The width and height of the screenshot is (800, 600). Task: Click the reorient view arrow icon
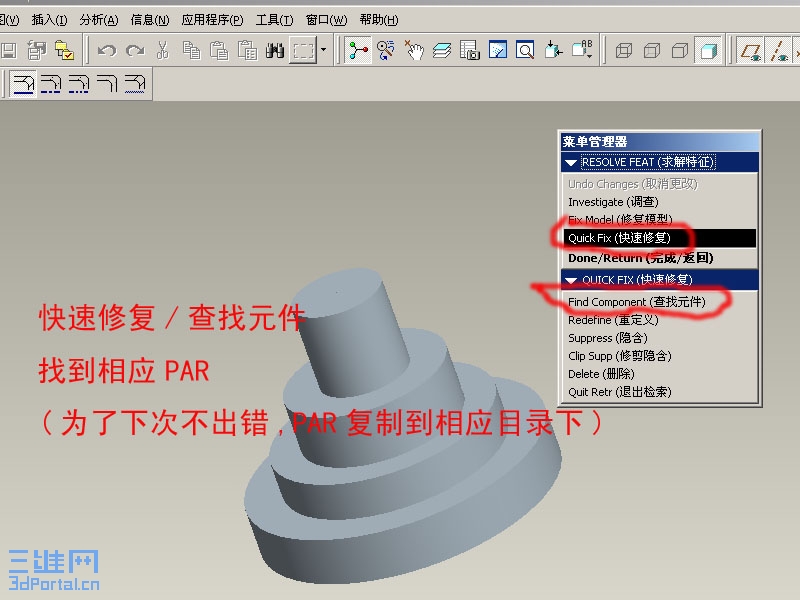click(x=553, y=50)
